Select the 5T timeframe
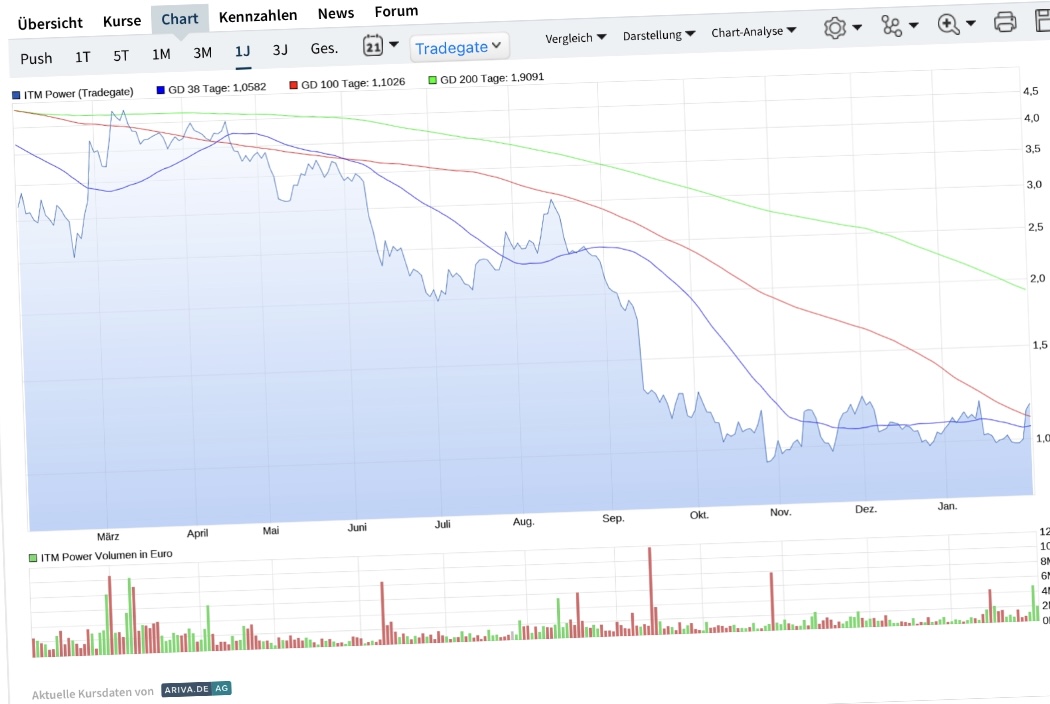1050x704 pixels. pos(121,56)
